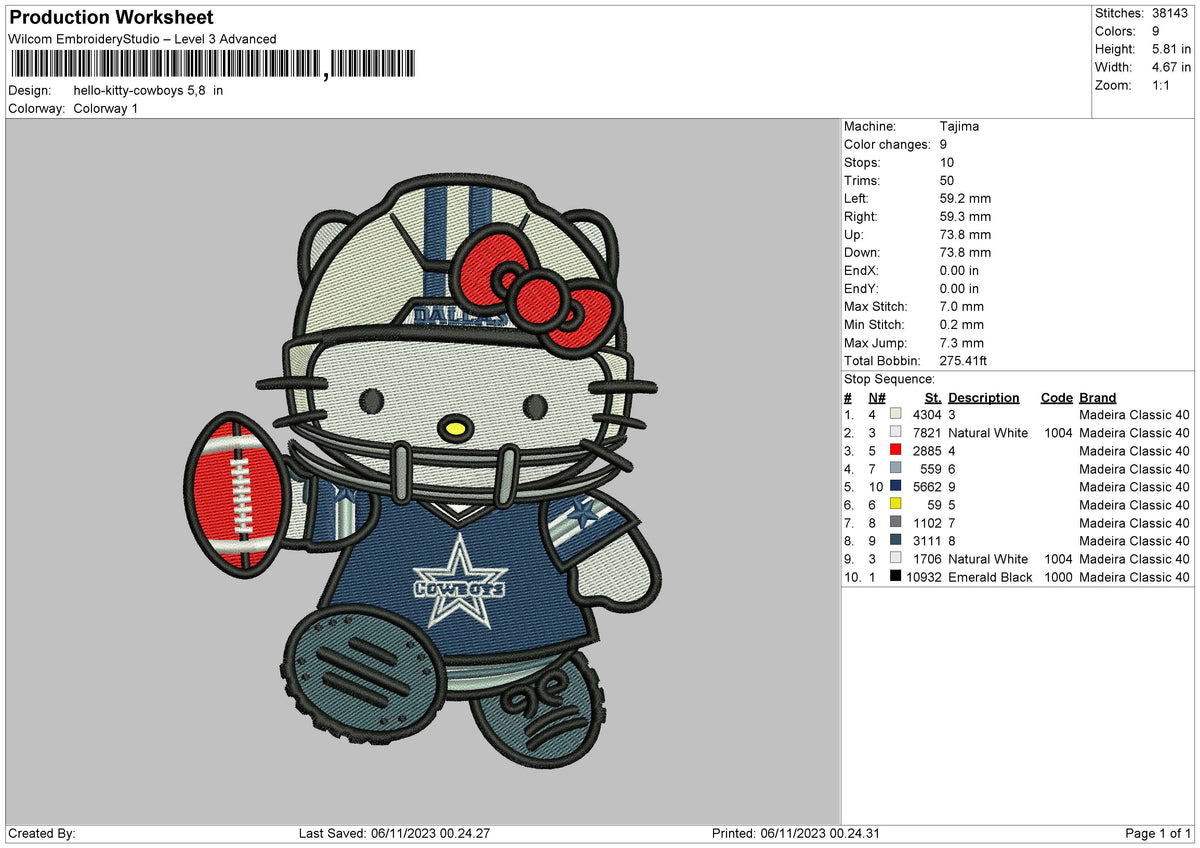This screenshot has height=848, width=1200.
Task: Click the barcode under the software title
Action: pos(215,65)
